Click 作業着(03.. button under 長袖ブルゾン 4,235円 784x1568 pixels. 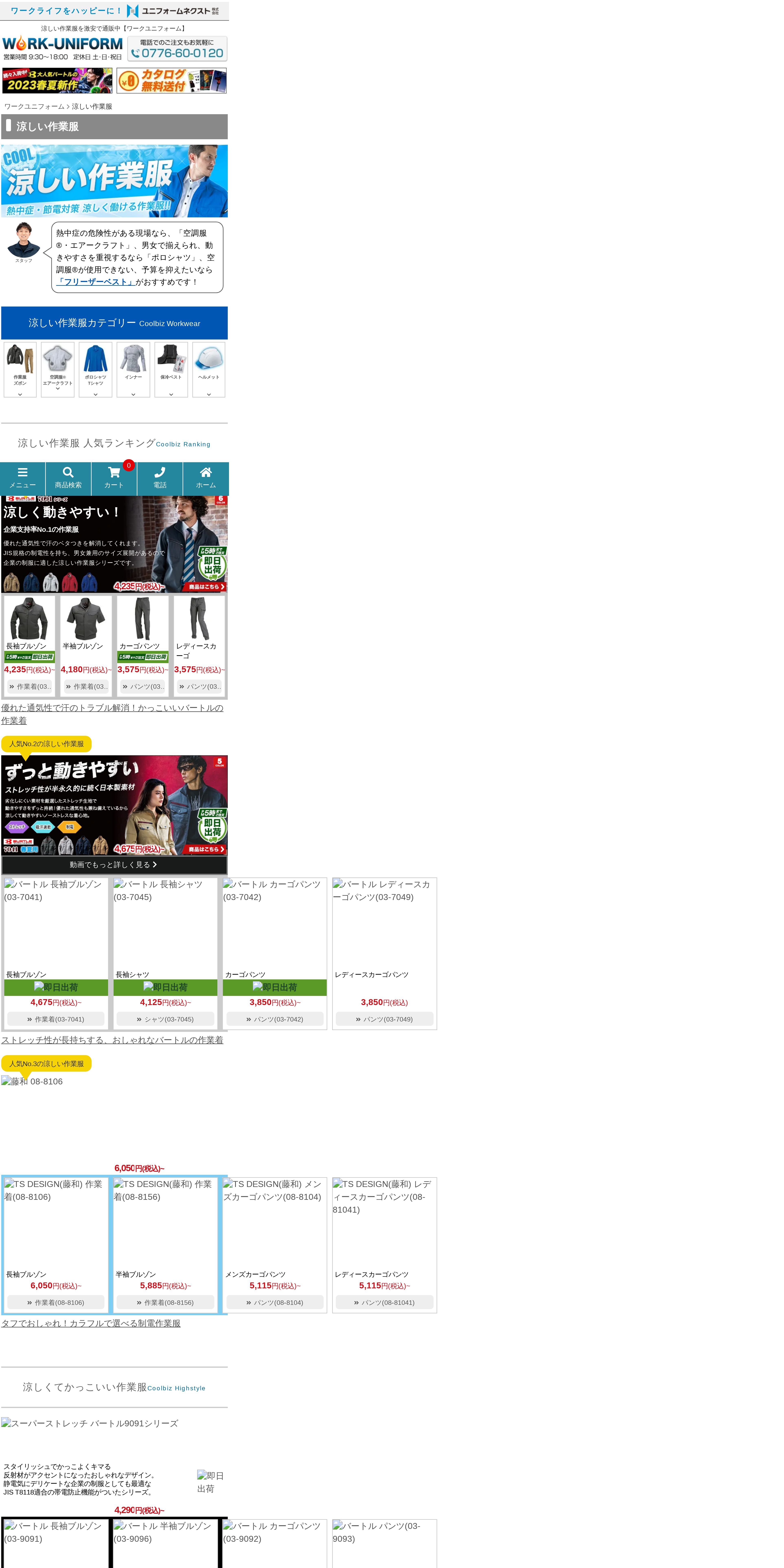click(x=29, y=687)
